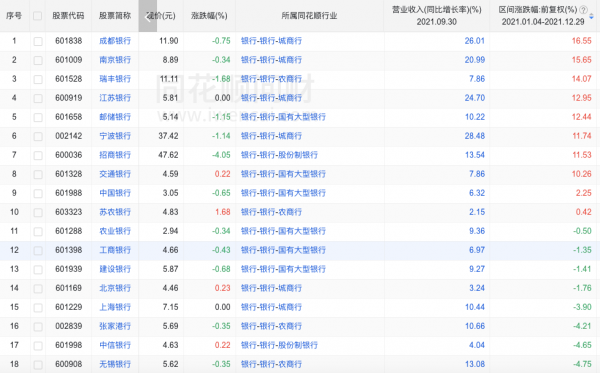Image resolution: width=600 pixels, height=373 pixels.
Task: Check the box for 工商银行 row
Action: click(38, 251)
